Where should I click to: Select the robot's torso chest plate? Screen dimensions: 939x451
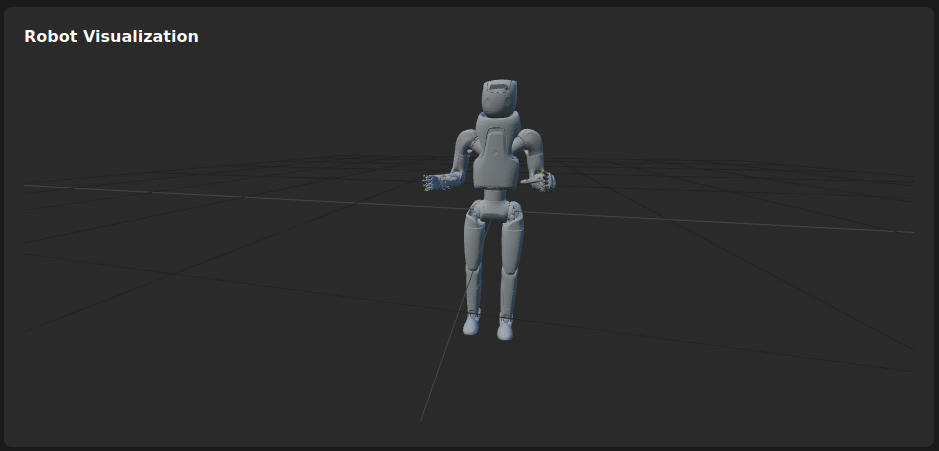[x=496, y=158]
